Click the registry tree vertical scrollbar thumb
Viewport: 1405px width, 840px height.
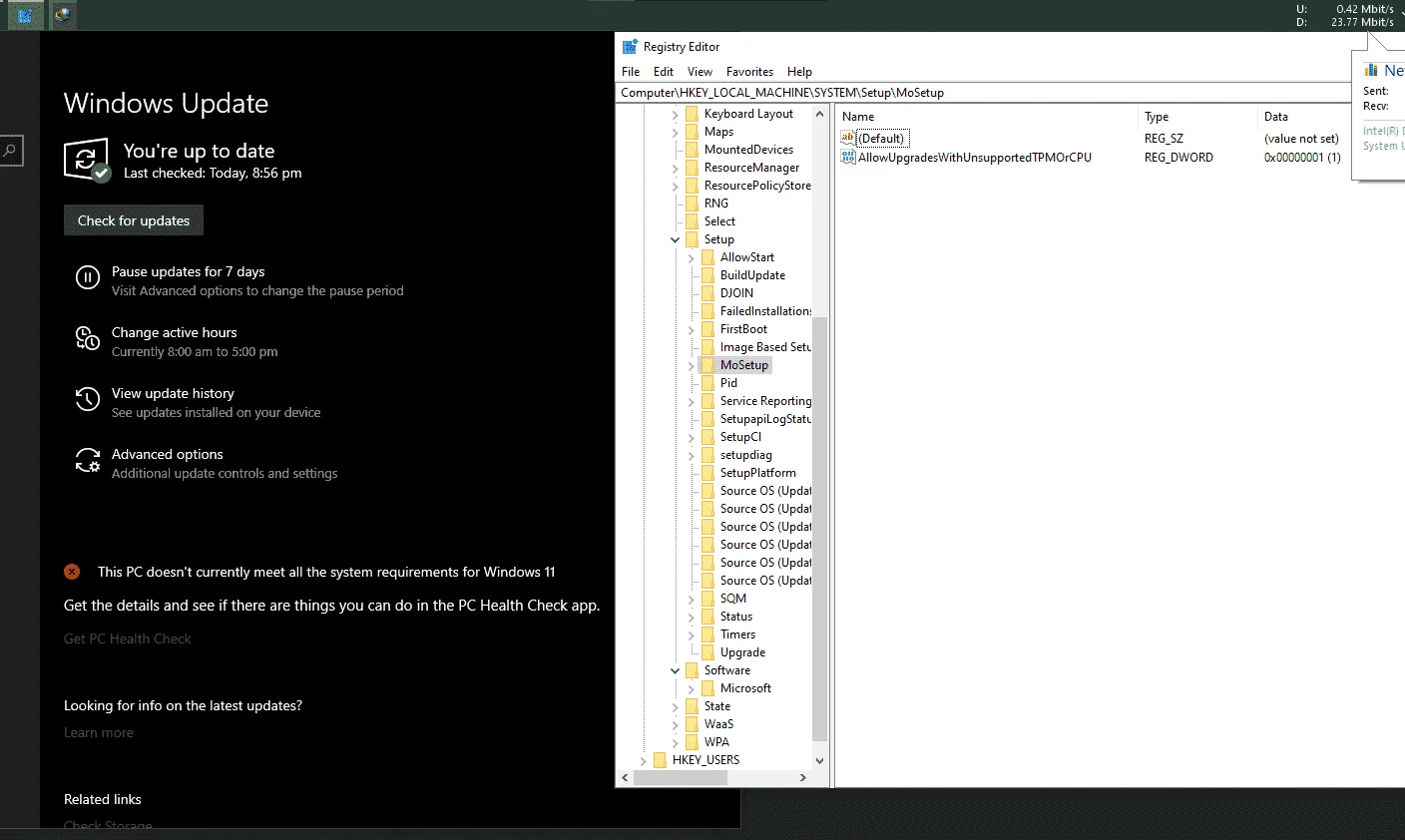click(x=820, y=529)
